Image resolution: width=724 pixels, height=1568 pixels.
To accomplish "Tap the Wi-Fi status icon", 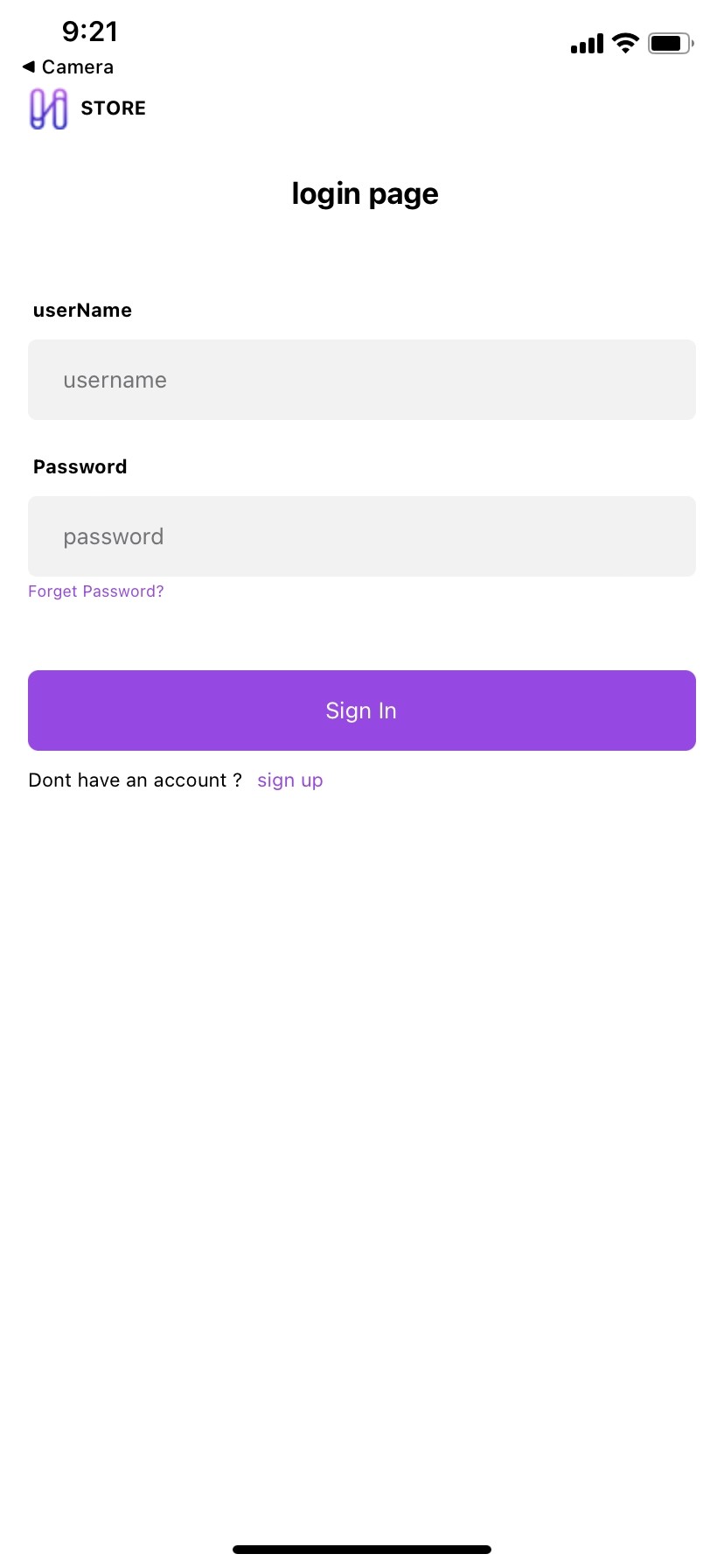I will [625, 43].
